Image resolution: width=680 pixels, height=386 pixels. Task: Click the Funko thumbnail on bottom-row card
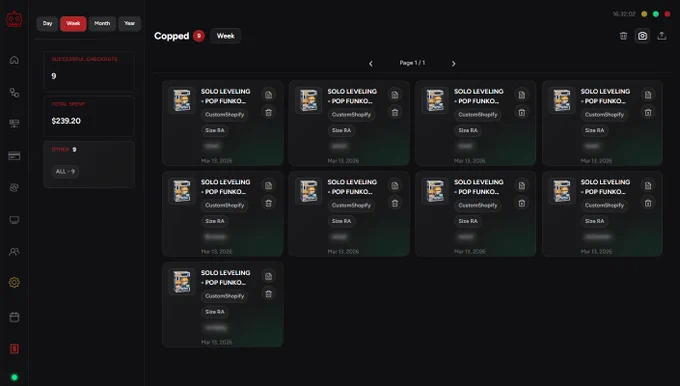tap(182, 281)
